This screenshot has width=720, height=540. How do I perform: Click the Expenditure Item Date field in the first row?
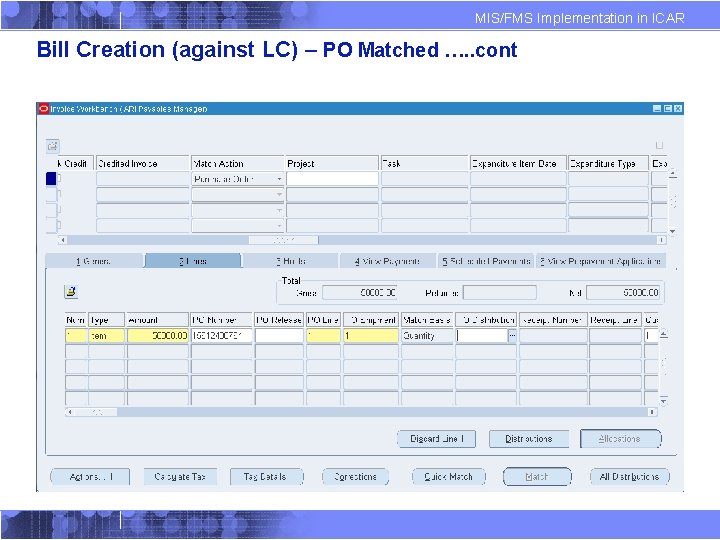[x=518, y=179]
